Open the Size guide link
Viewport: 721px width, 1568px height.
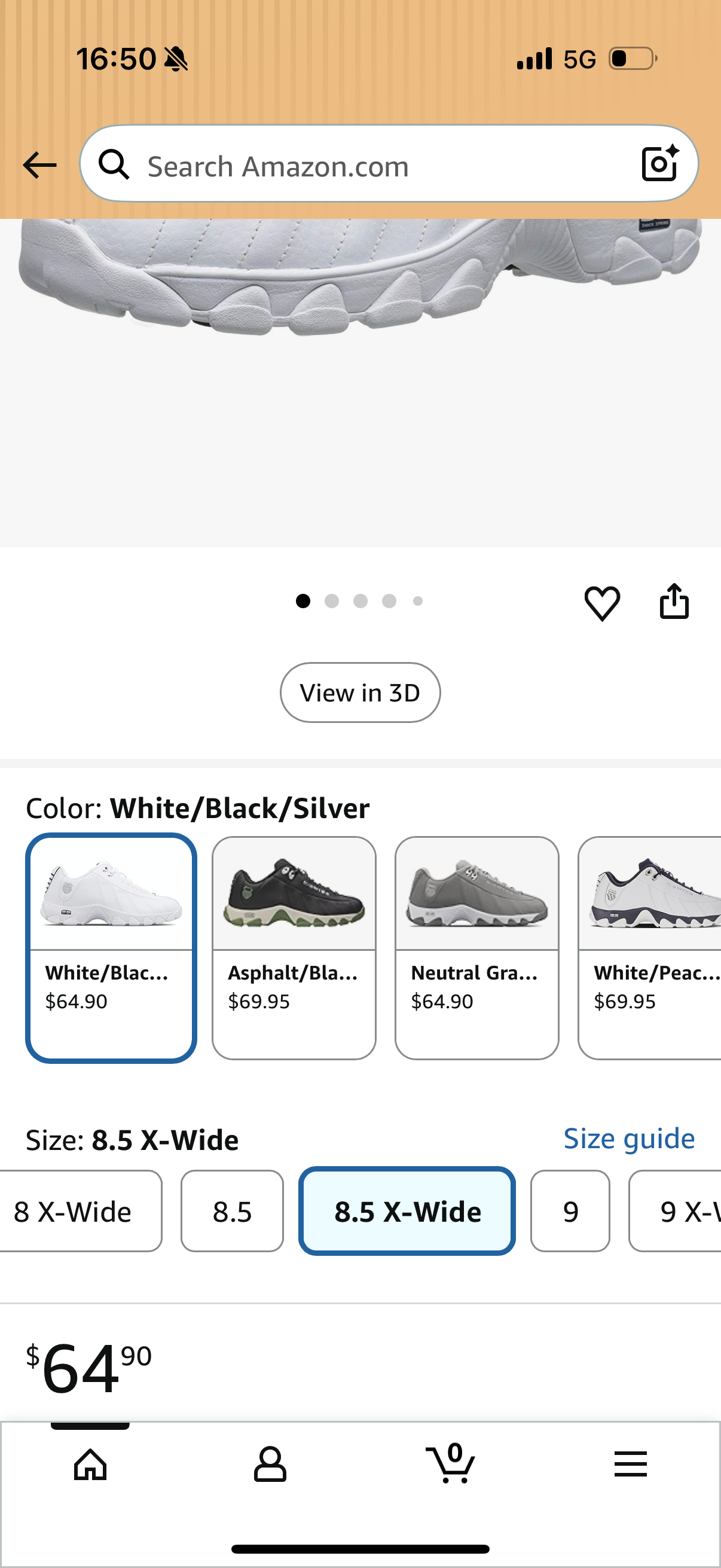click(629, 1138)
